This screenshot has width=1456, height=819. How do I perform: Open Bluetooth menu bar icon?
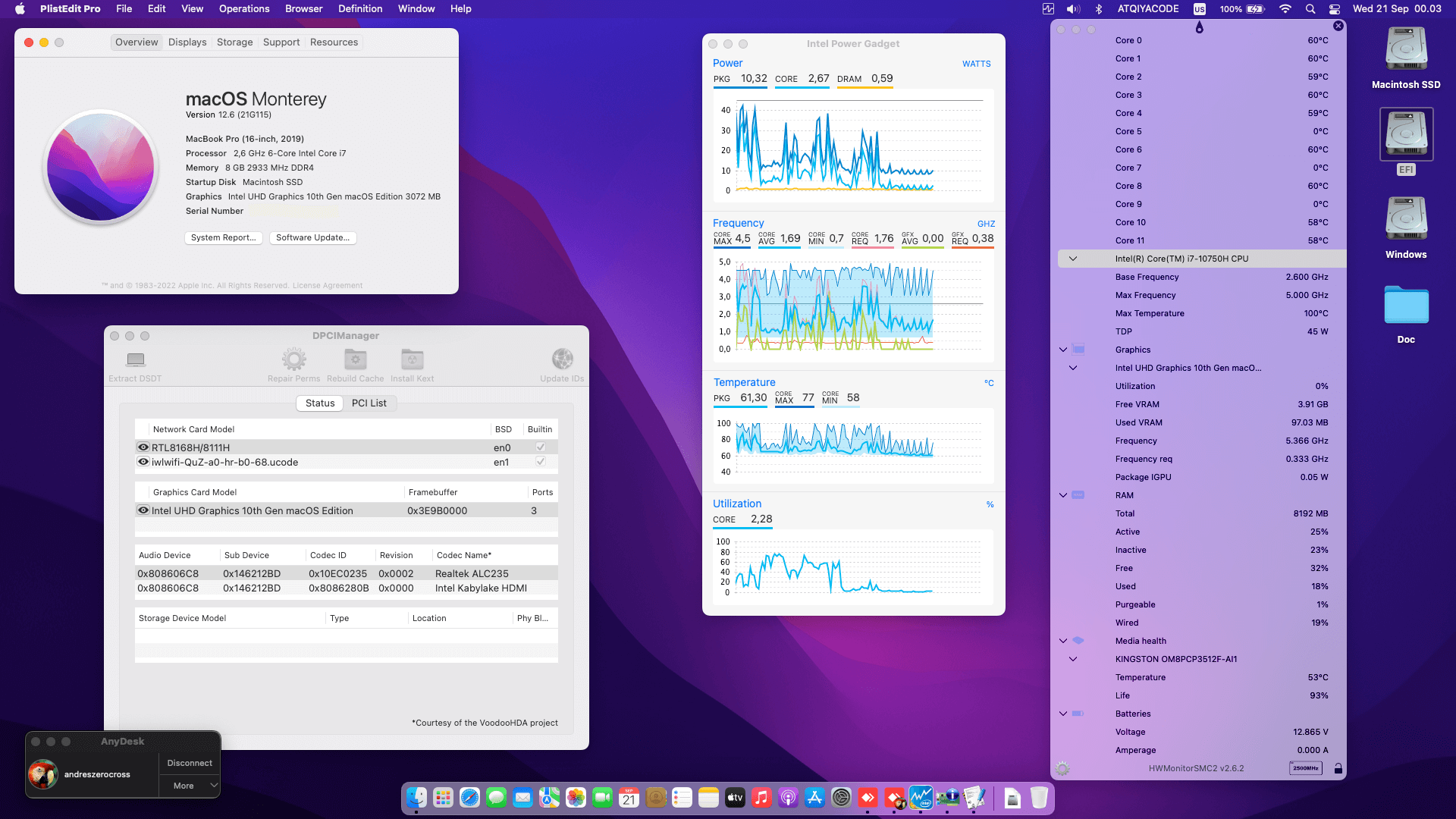tap(1099, 9)
